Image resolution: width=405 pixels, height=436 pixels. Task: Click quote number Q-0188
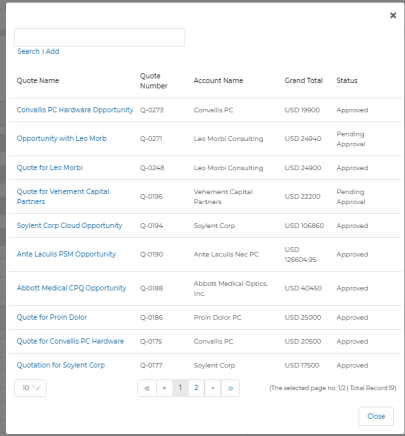151,288
